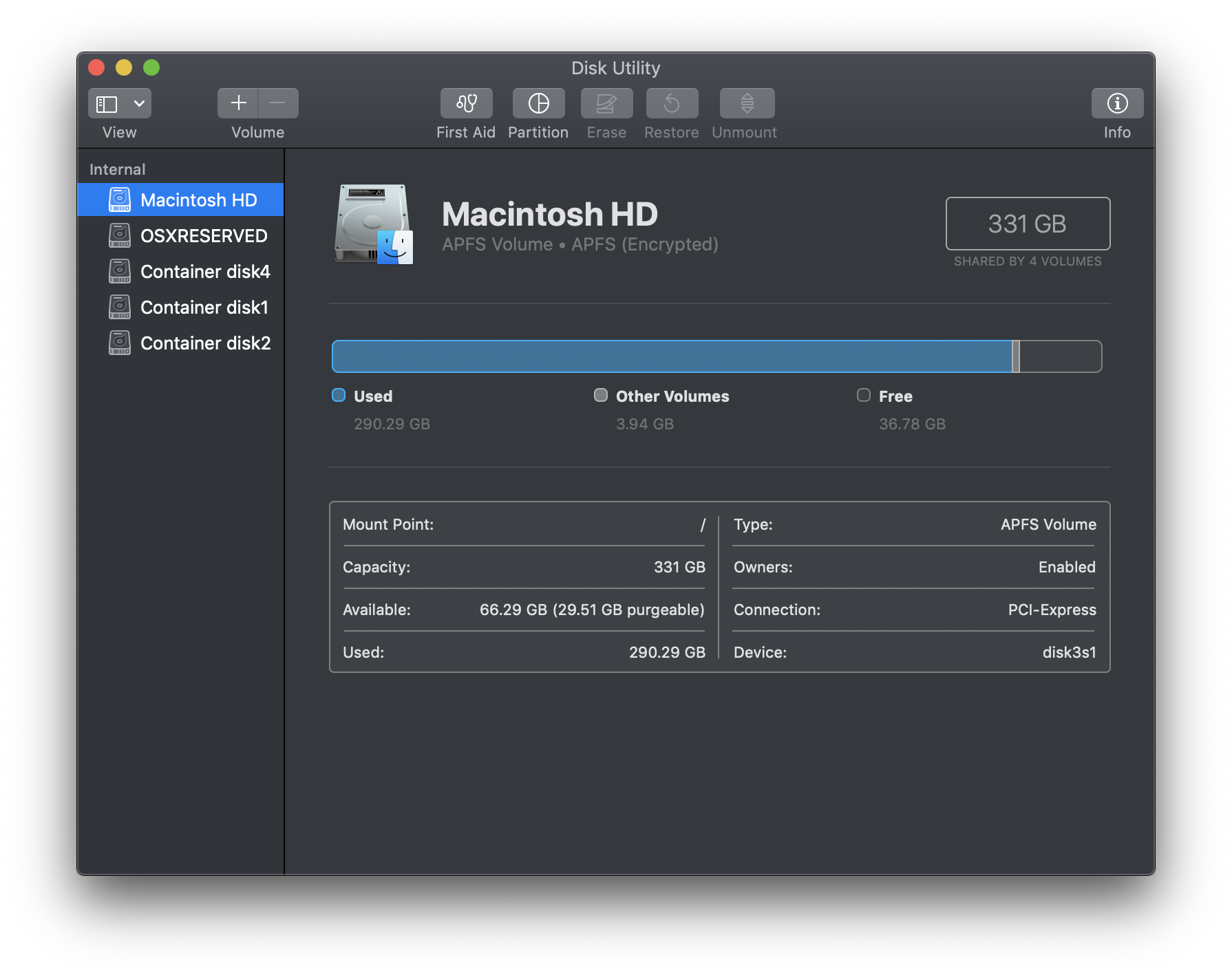The height and width of the screenshot is (977, 1232).
Task: Click the 'Disk Utility' window title
Action: coord(616,68)
